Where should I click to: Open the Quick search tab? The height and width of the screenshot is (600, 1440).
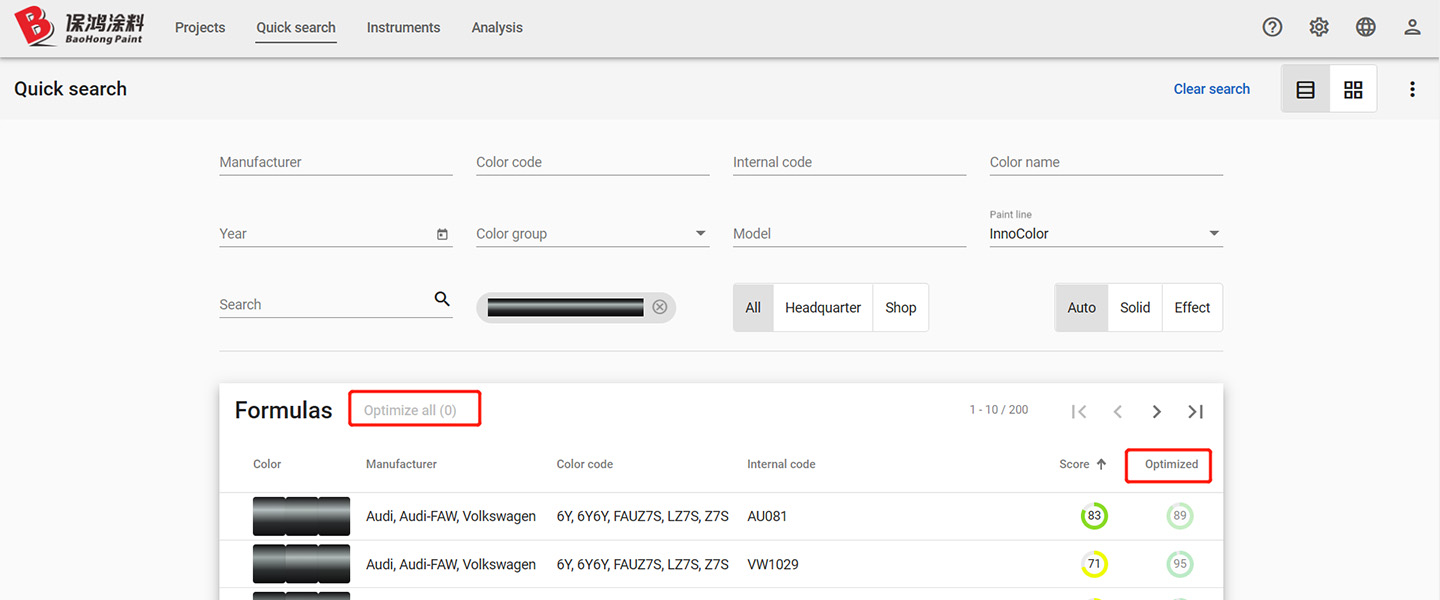click(296, 27)
